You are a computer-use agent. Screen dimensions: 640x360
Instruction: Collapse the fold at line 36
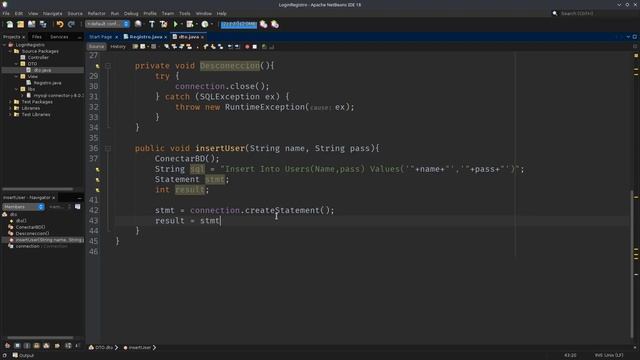(x=108, y=149)
